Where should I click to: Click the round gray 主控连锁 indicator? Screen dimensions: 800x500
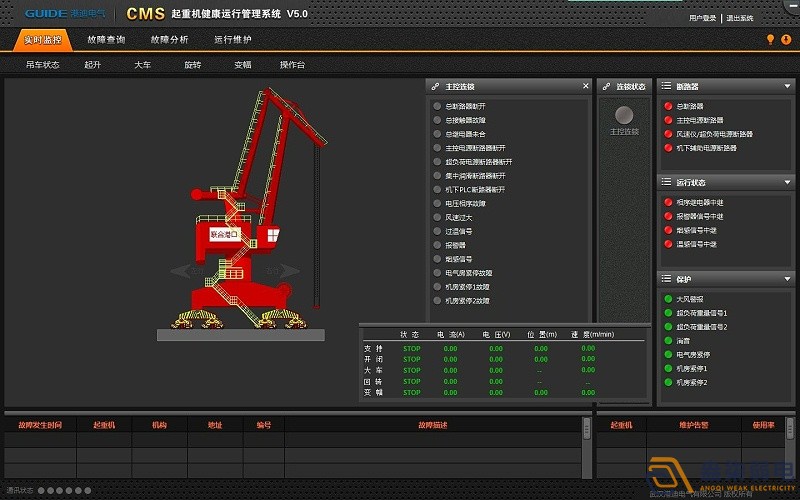(x=624, y=115)
